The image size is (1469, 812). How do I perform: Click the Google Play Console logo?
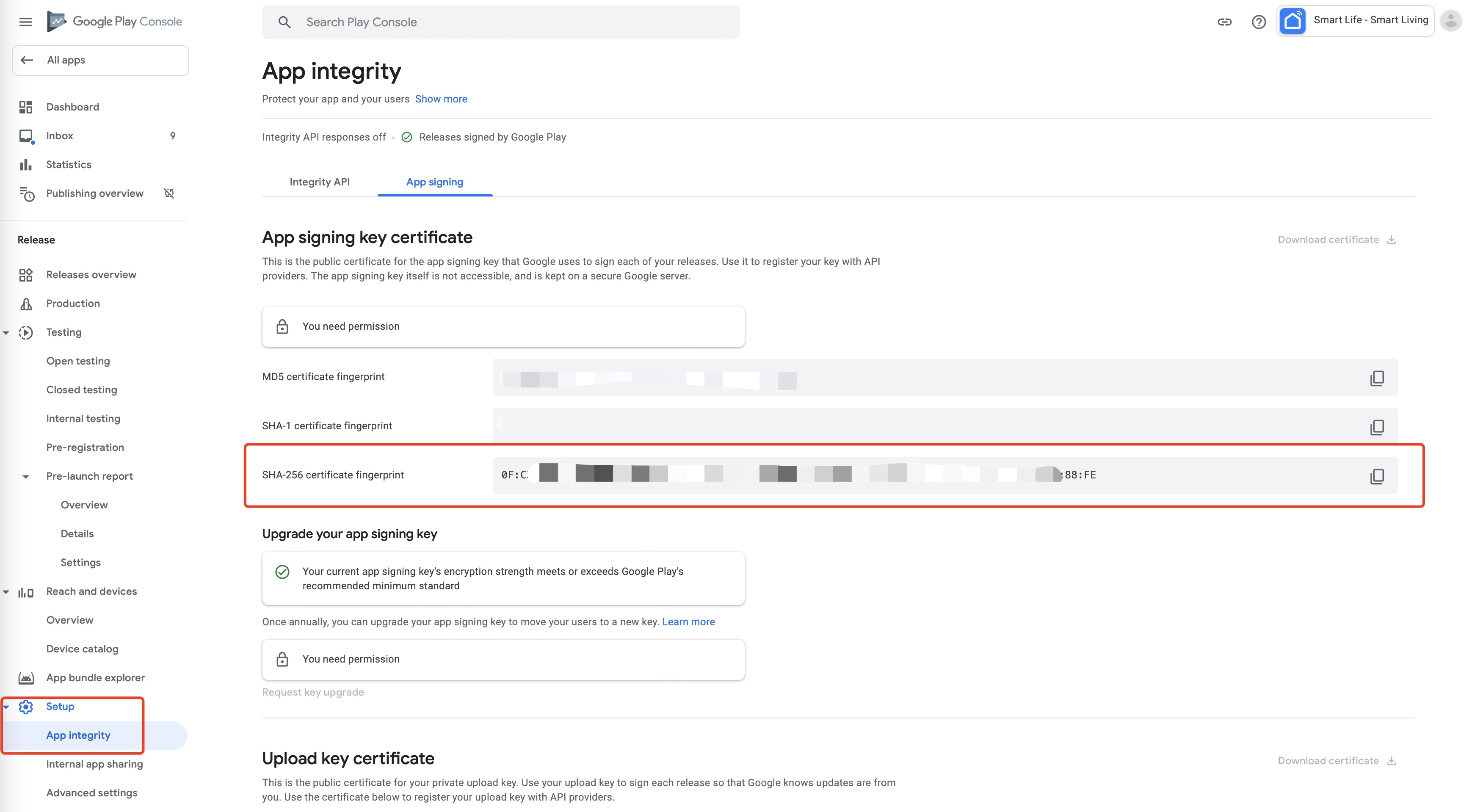click(x=115, y=22)
